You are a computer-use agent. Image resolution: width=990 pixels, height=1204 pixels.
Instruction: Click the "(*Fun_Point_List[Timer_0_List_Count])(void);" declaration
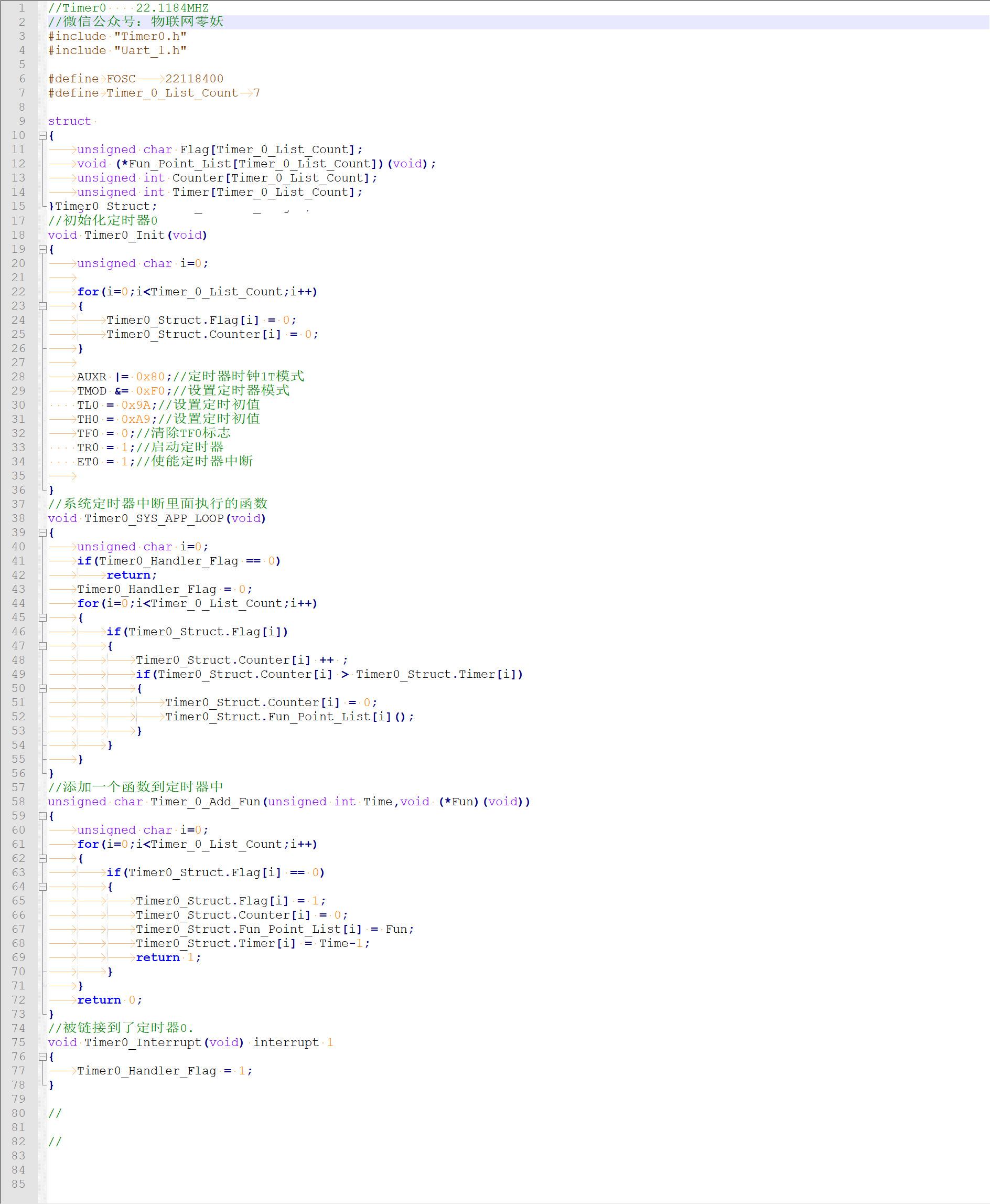[276, 164]
